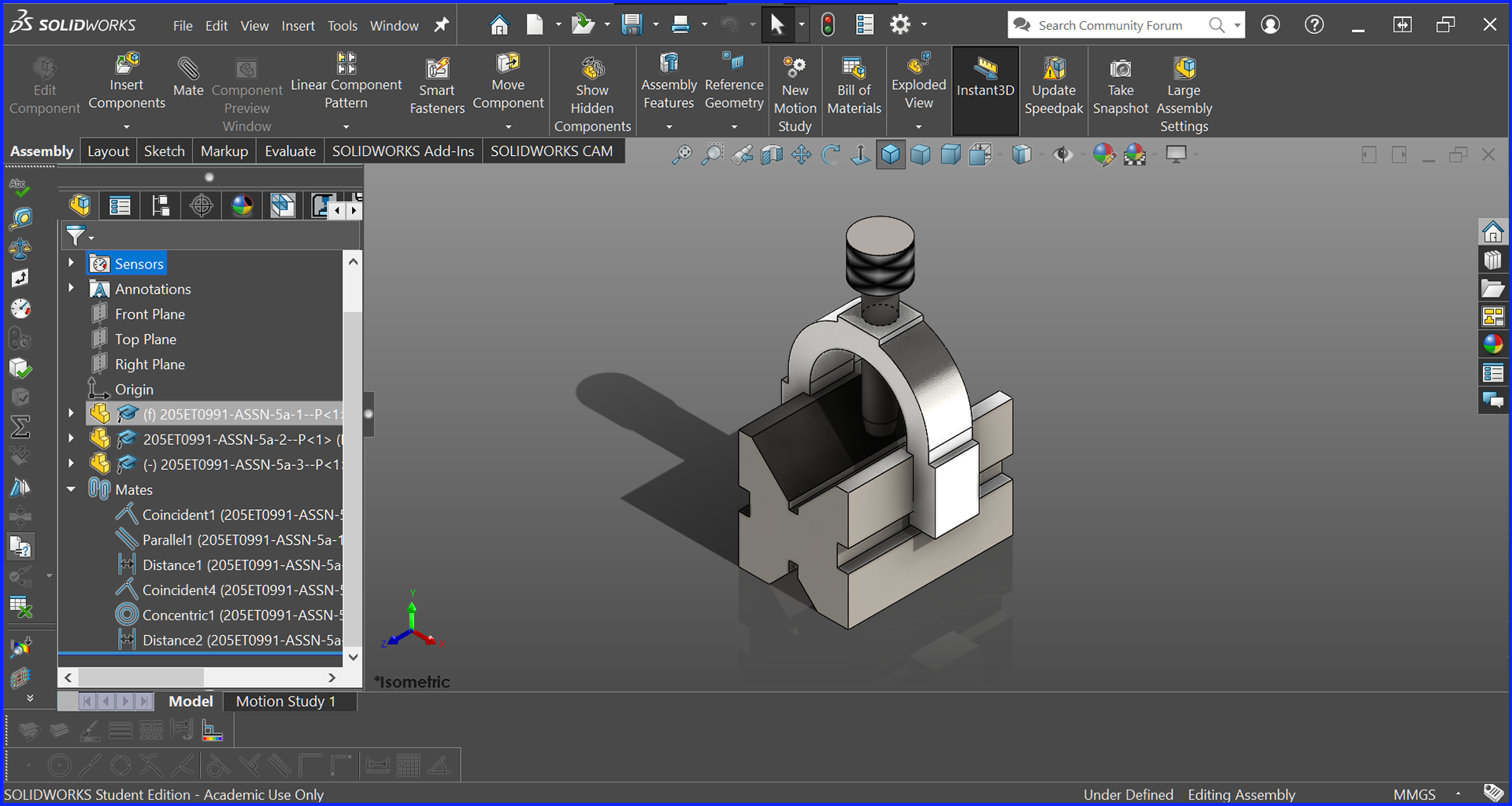The height and width of the screenshot is (806, 1512).
Task: Click the Zoom to Fit icon
Action: (682, 154)
